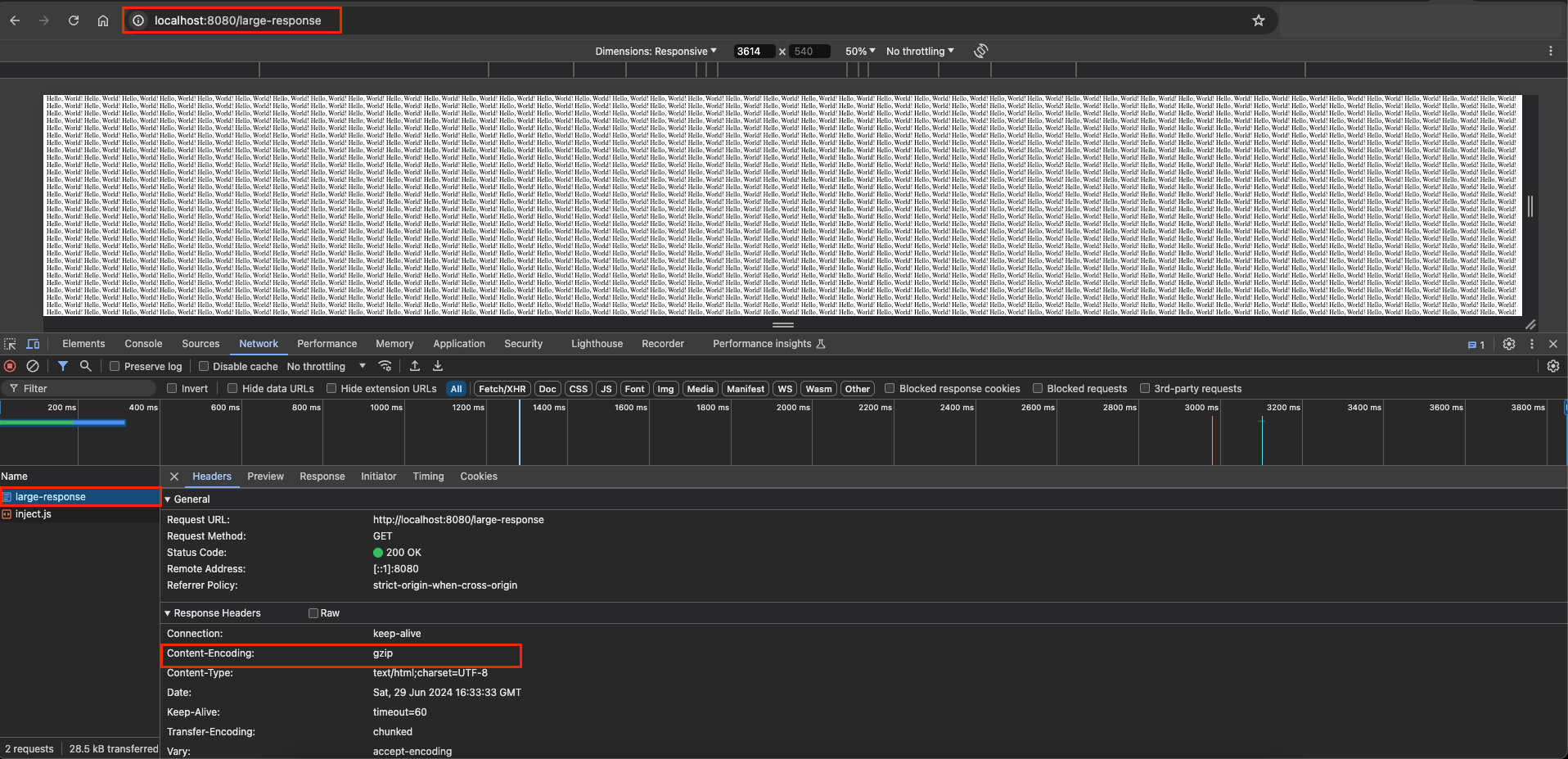Change the 50% zoom level

tap(858, 51)
